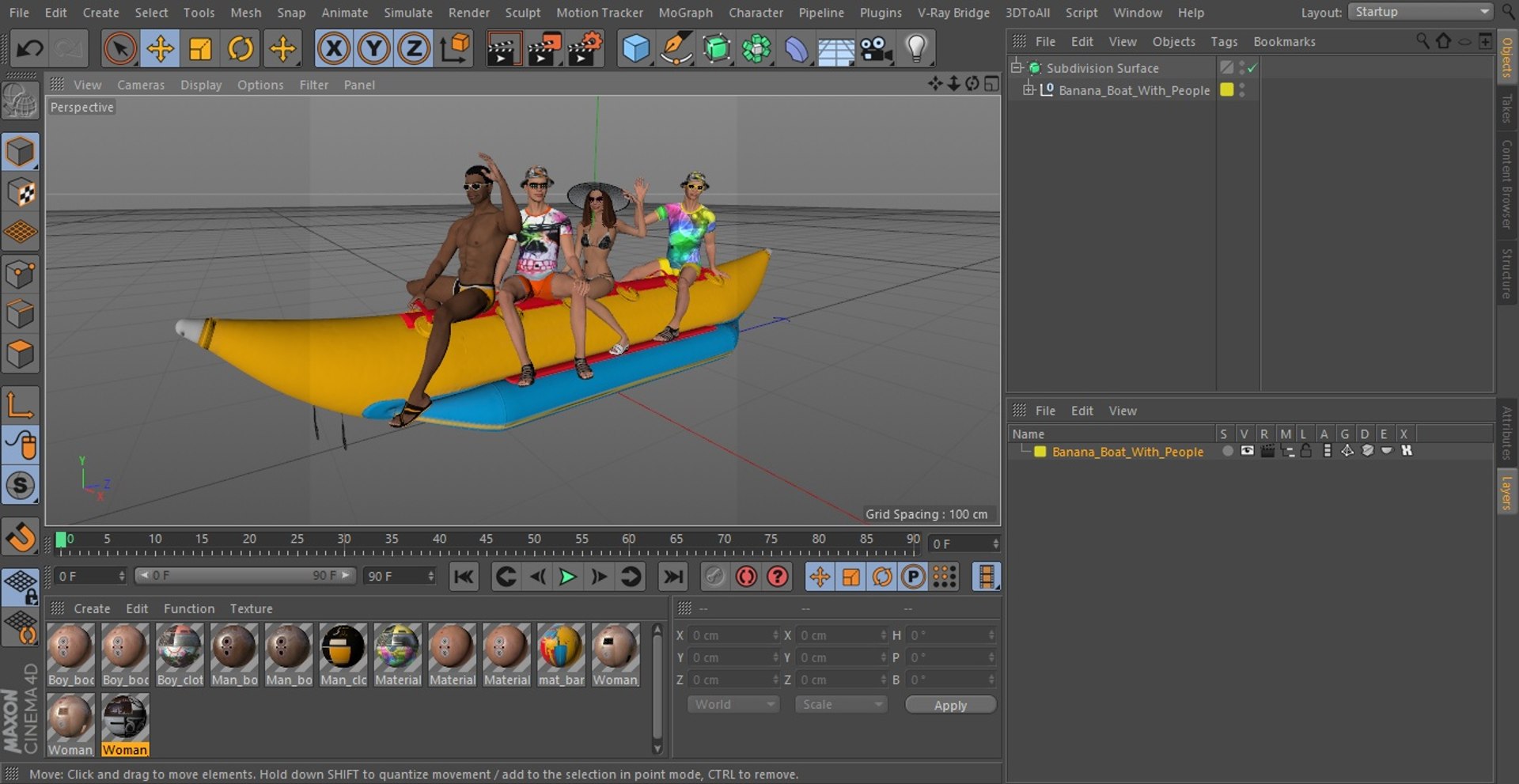The height and width of the screenshot is (784, 1519).
Task: Add a Cube primitive object
Action: [636, 49]
